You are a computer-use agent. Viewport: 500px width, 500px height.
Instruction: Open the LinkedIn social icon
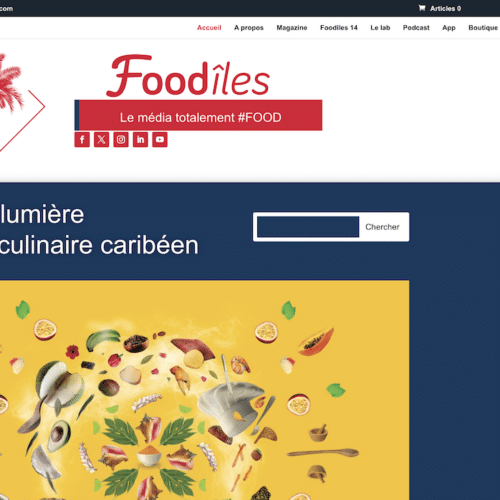(x=140, y=139)
